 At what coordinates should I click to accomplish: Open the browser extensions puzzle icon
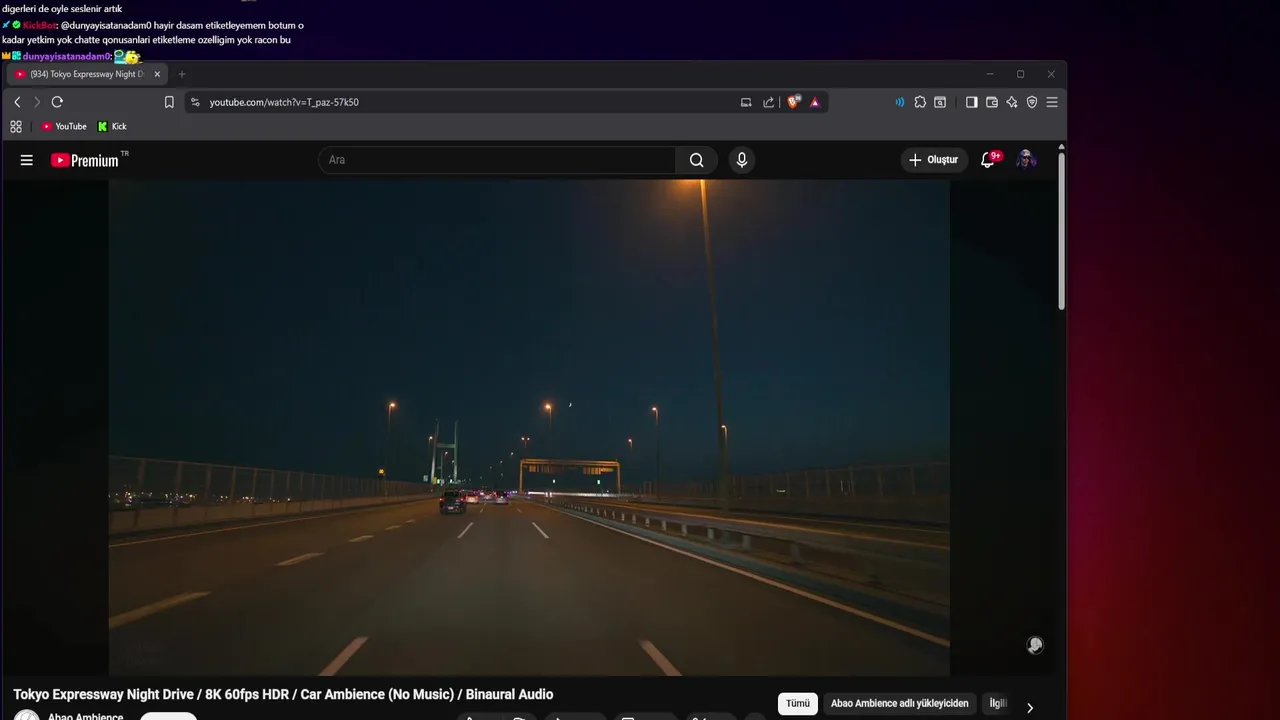pos(920,102)
